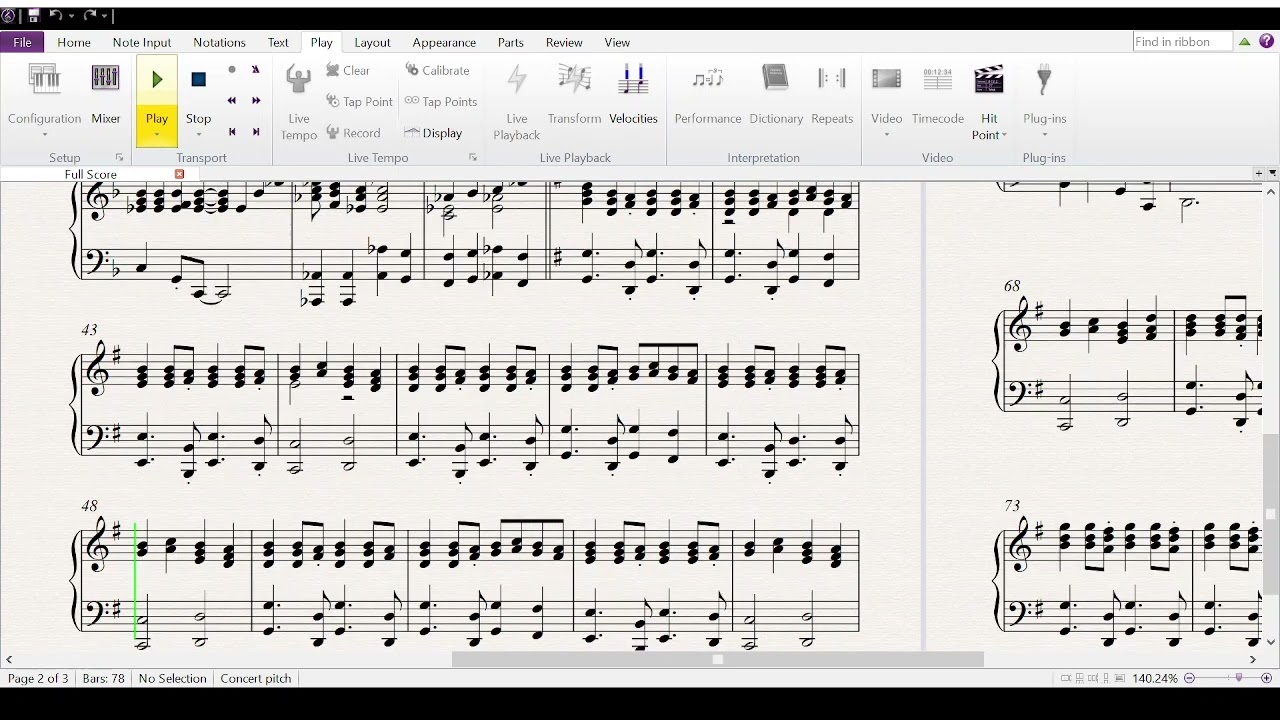Screen dimensions: 1280x720
Task: Move playback line to end
Action: click(x=256, y=132)
